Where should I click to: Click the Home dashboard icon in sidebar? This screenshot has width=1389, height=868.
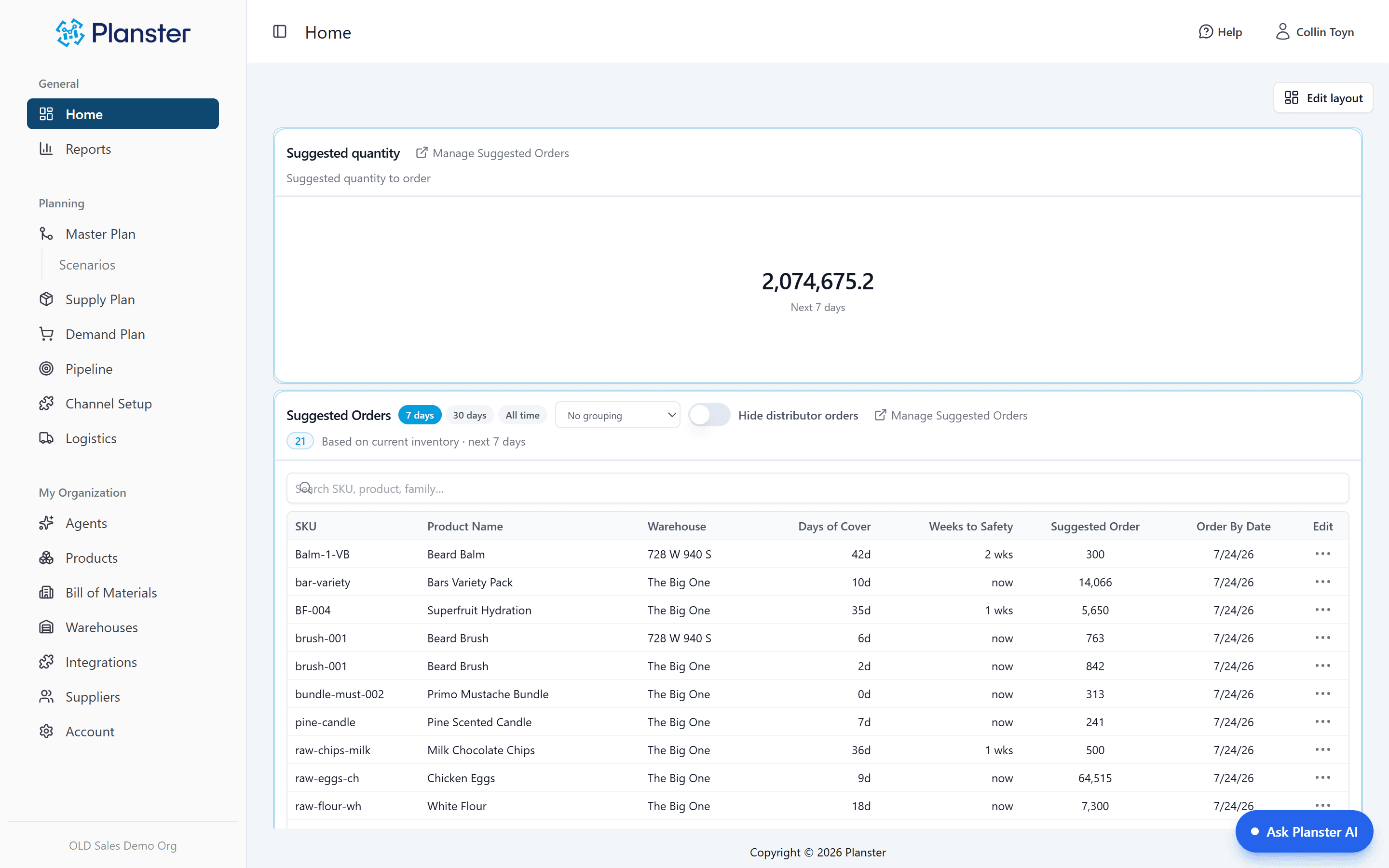[x=46, y=114]
